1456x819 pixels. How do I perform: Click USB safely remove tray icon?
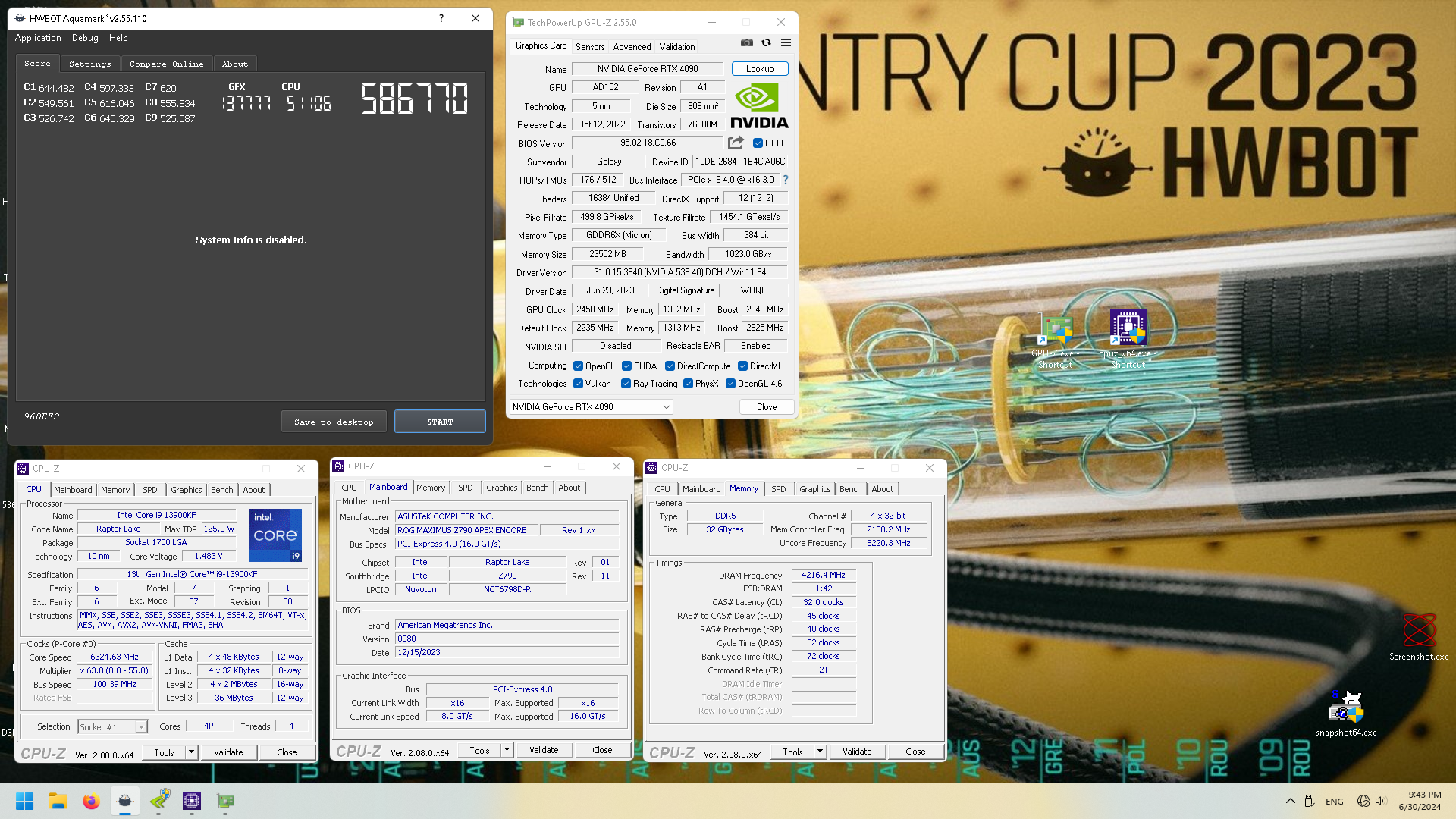coord(1309,801)
